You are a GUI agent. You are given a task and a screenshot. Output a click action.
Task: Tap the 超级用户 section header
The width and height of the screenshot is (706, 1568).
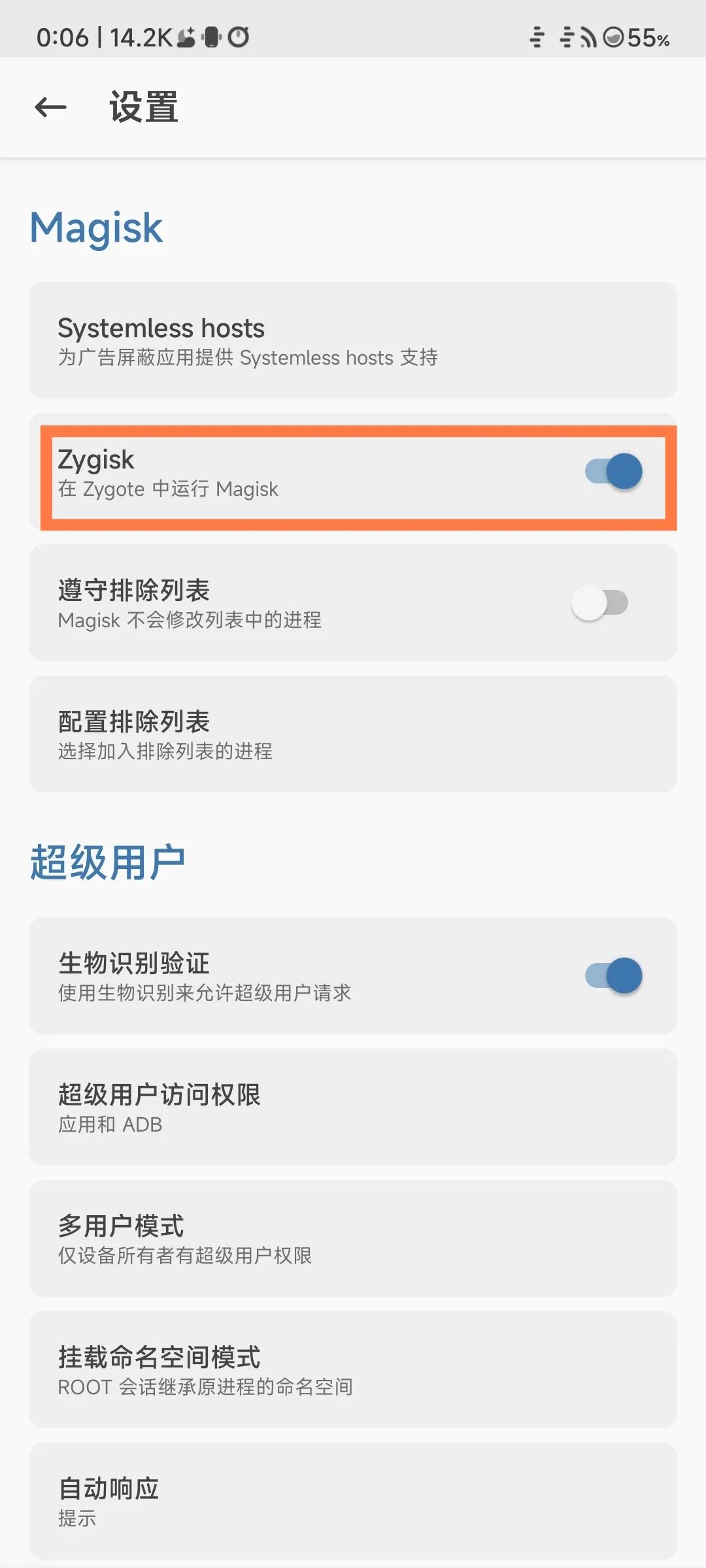(108, 862)
